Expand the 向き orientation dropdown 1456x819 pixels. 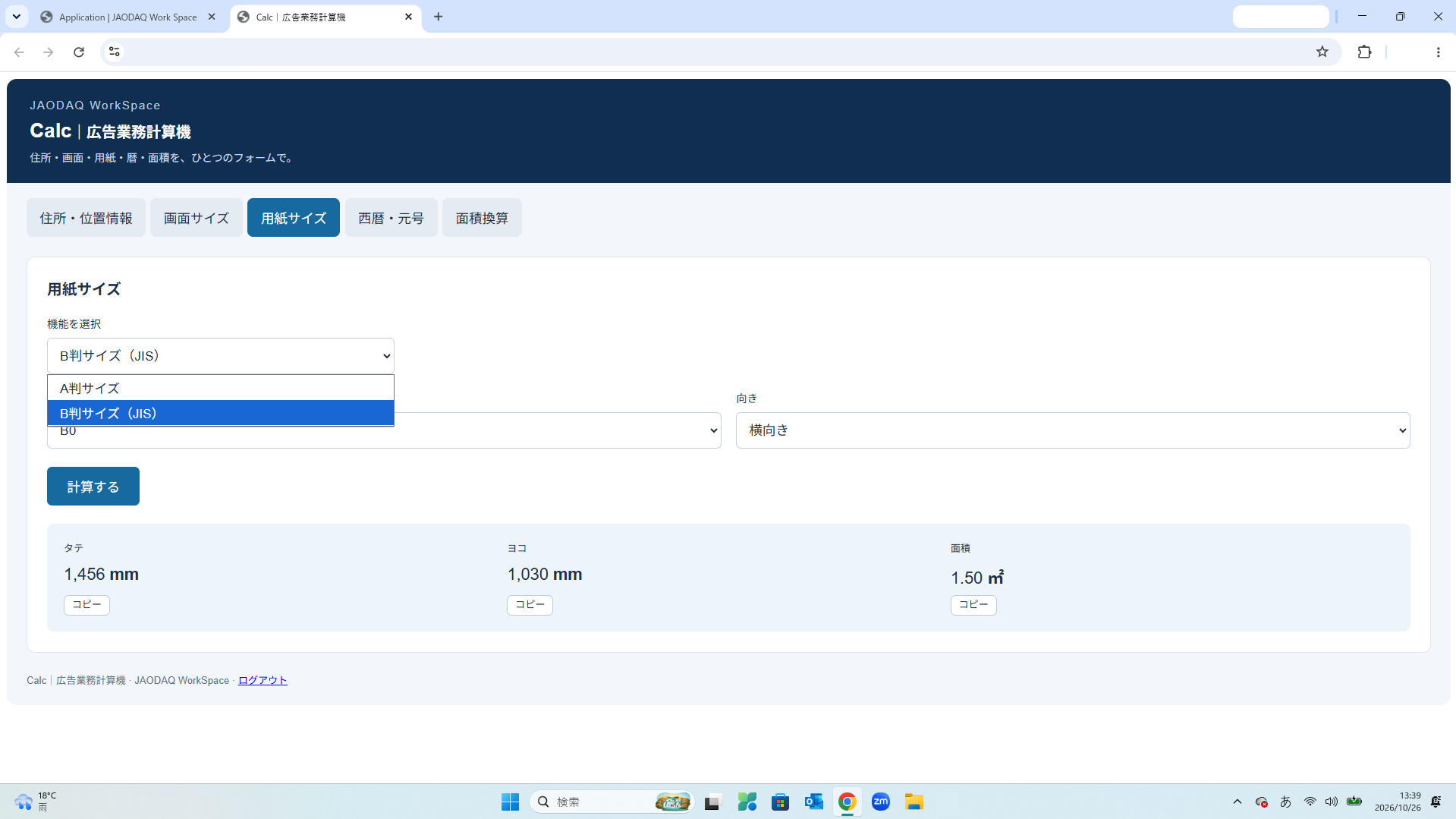coord(1073,430)
